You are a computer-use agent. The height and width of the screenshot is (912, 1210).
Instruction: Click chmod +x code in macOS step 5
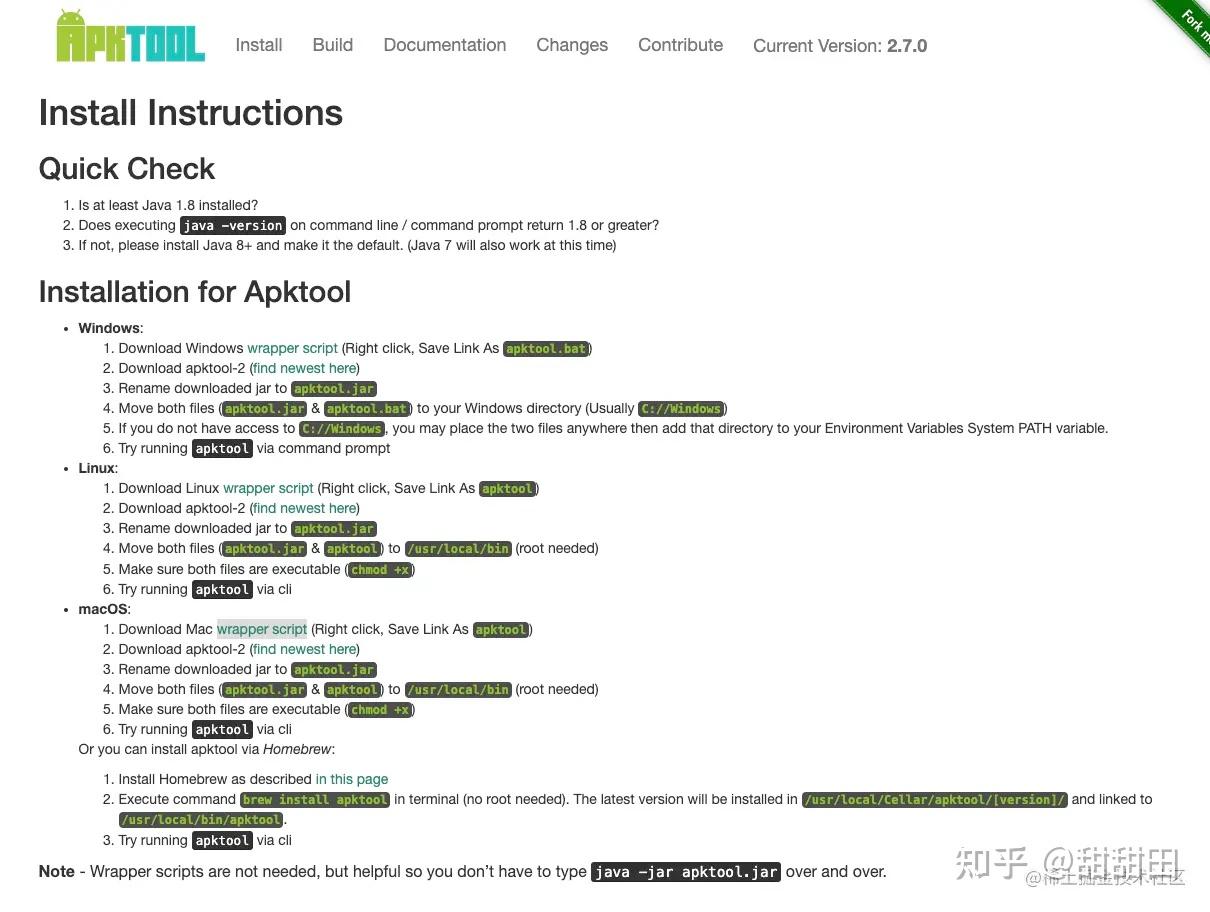click(x=380, y=710)
